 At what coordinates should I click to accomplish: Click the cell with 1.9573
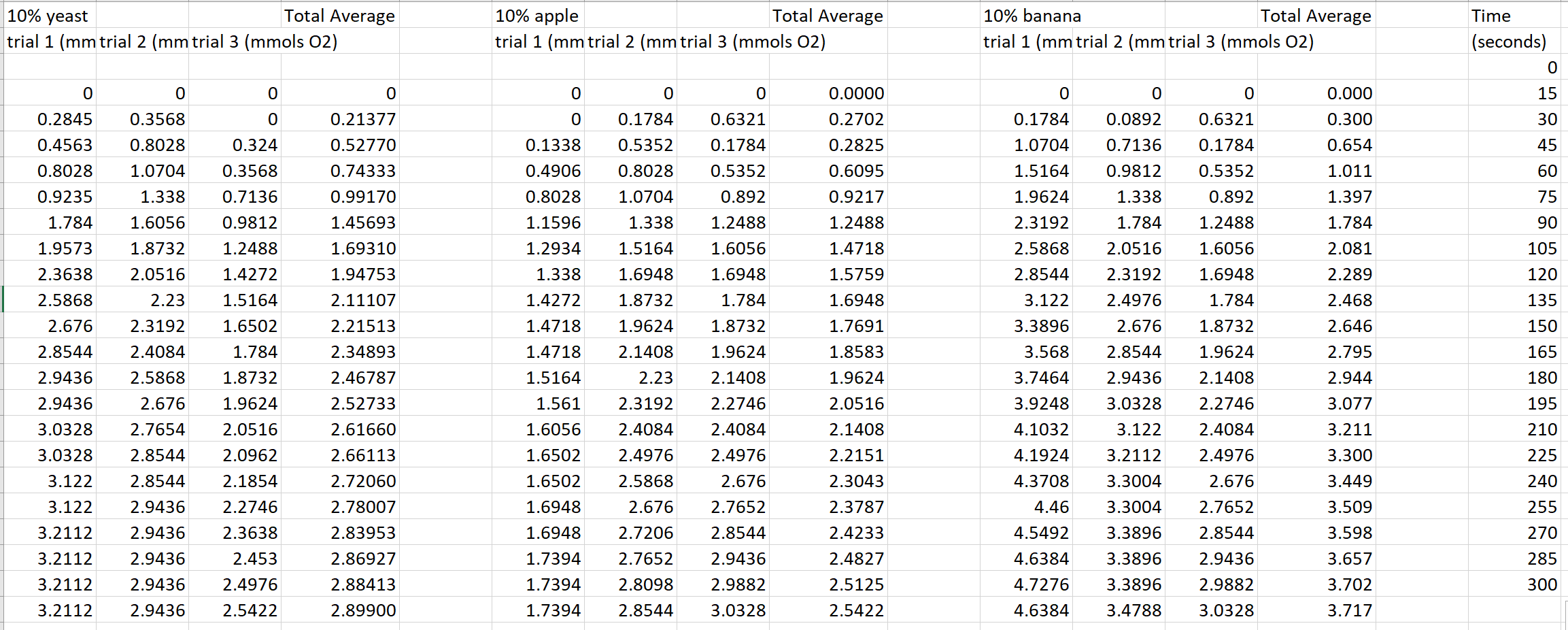[50, 248]
